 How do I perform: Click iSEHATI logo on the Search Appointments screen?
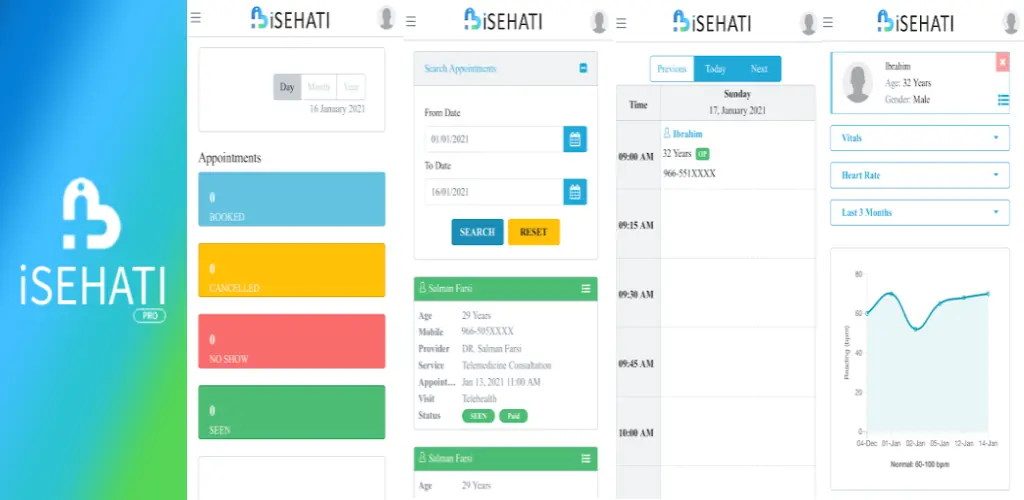click(x=503, y=19)
